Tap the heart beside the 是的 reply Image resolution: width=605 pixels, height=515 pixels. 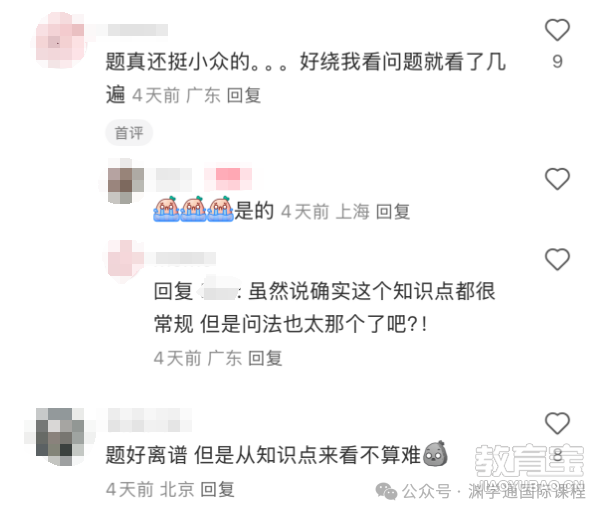(557, 179)
